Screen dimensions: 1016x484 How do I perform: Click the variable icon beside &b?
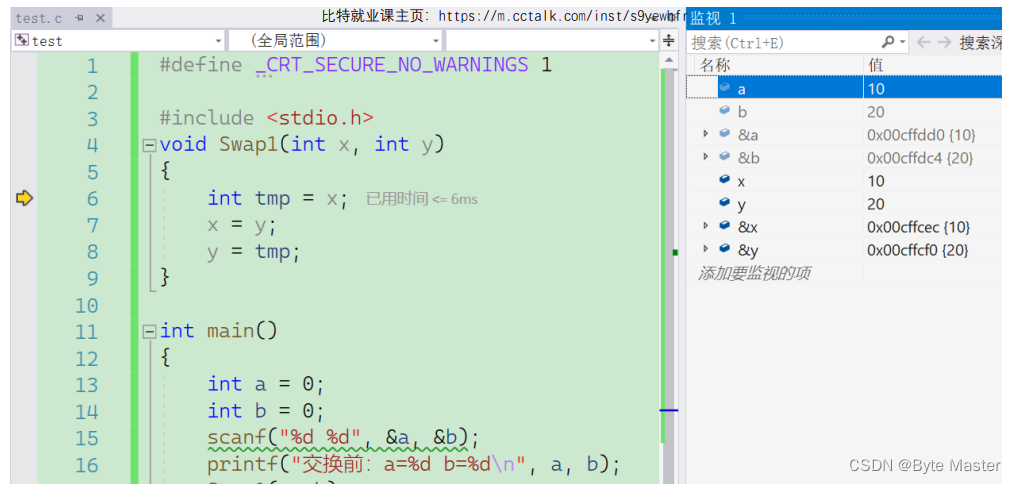tap(725, 157)
